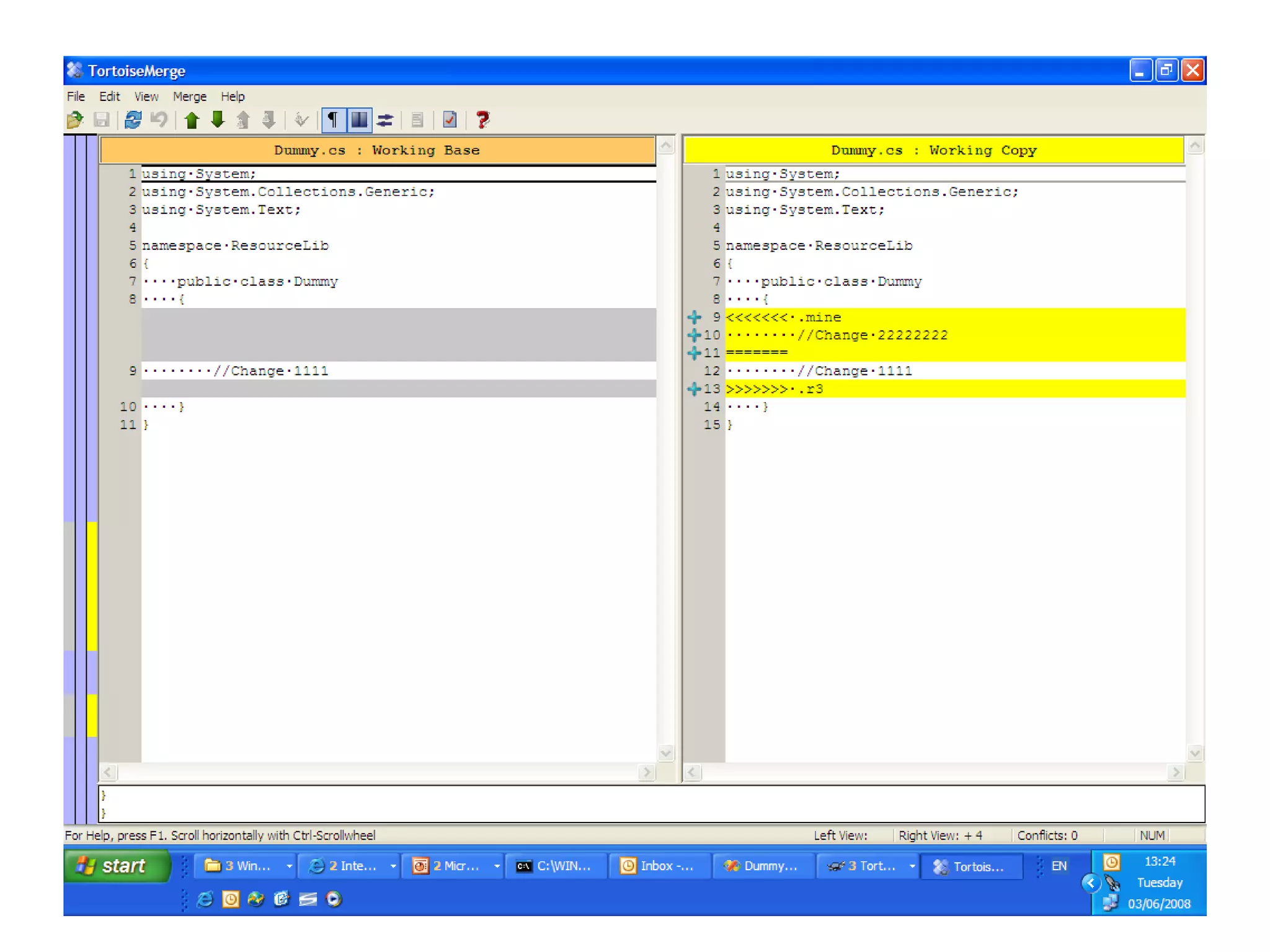Expand the '2 Inte...' taskbar group dropdown
The height and width of the screenshot is (952, 1270).
point(393,866)
